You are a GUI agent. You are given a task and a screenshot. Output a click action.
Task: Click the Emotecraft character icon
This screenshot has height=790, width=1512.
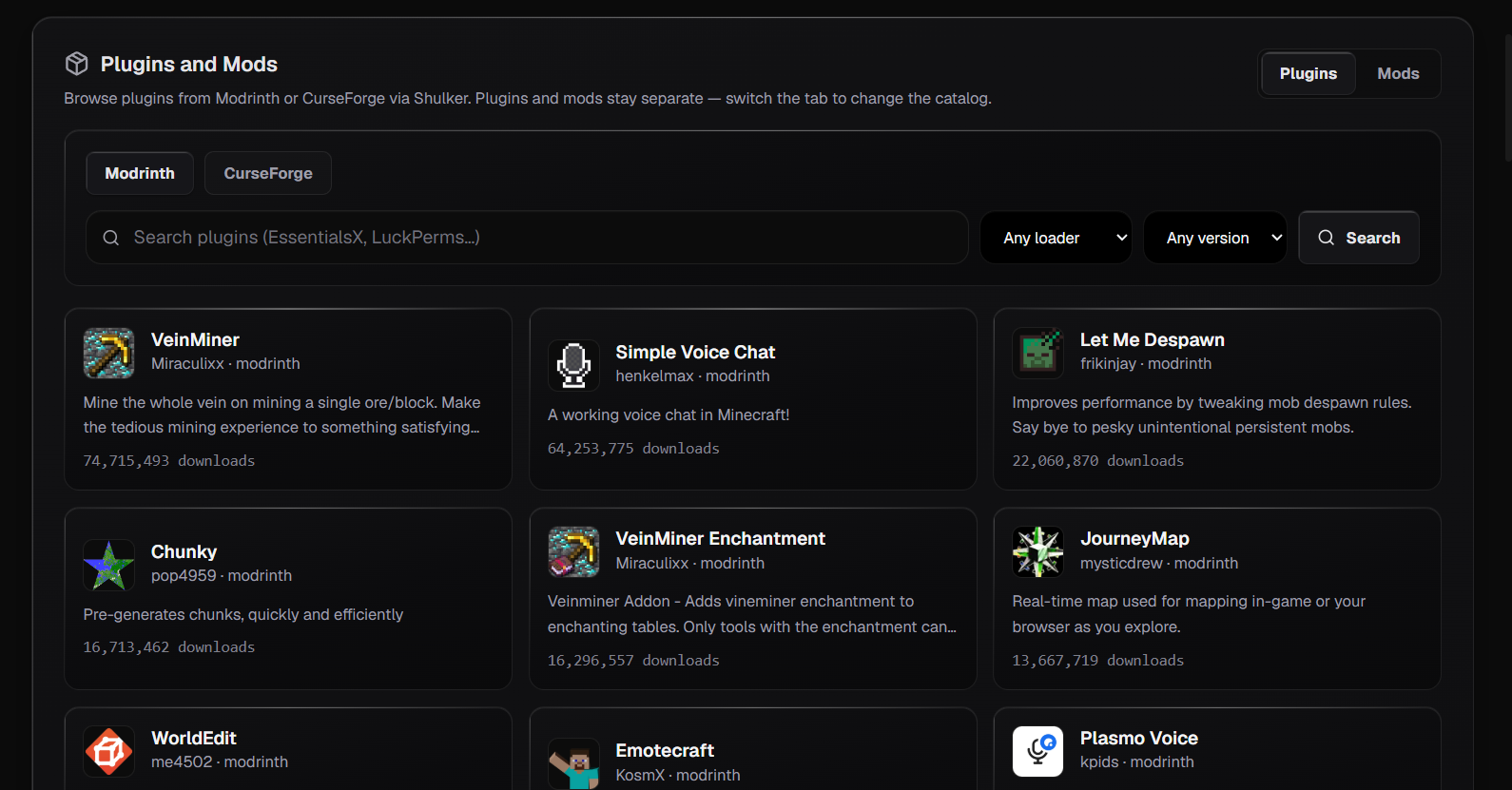[x=573, y=763]
